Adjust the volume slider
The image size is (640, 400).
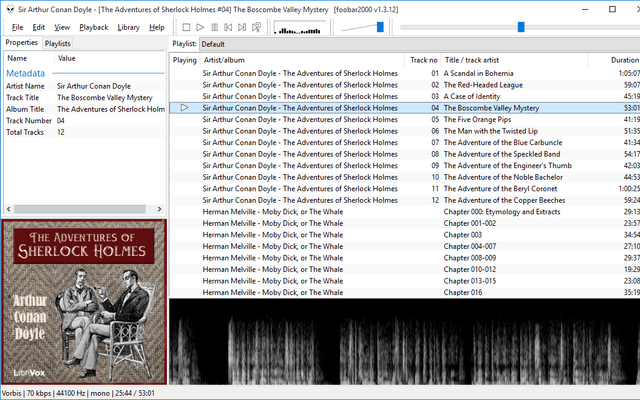pyautogui.click(x=380, y=27)
